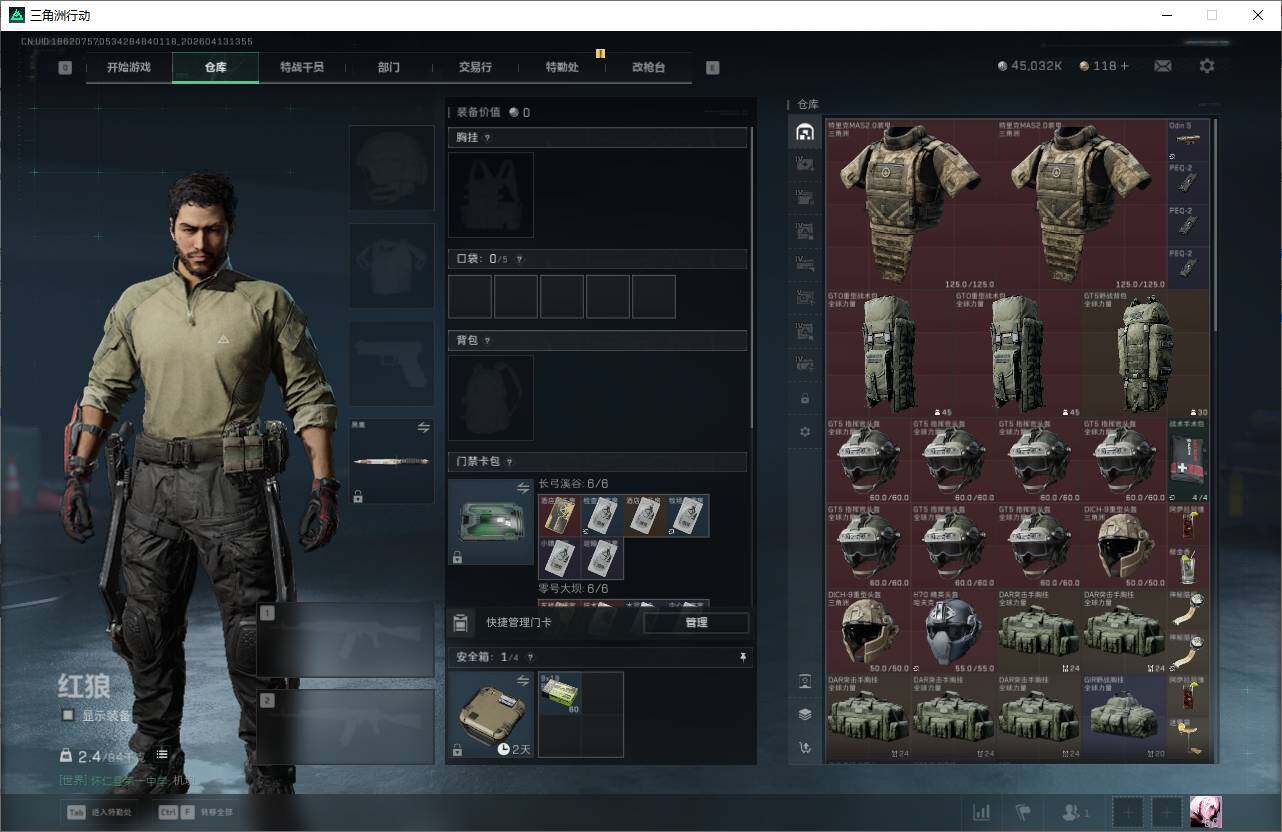Select the all-items stash category icon
The height and width of the screenshot is (832, 1282).
pos(805,132)
